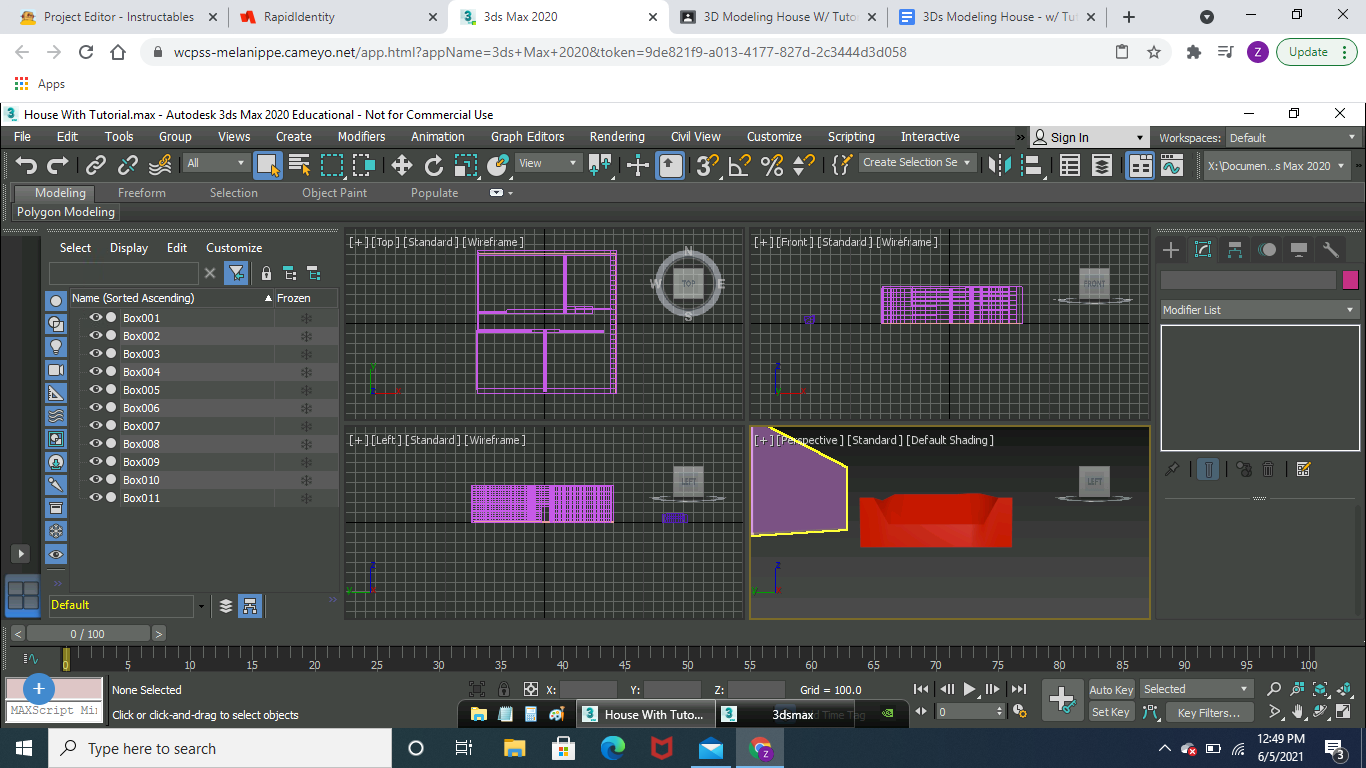Click the Play Animation button
1366x768 pixels.
tap(969, 689)
